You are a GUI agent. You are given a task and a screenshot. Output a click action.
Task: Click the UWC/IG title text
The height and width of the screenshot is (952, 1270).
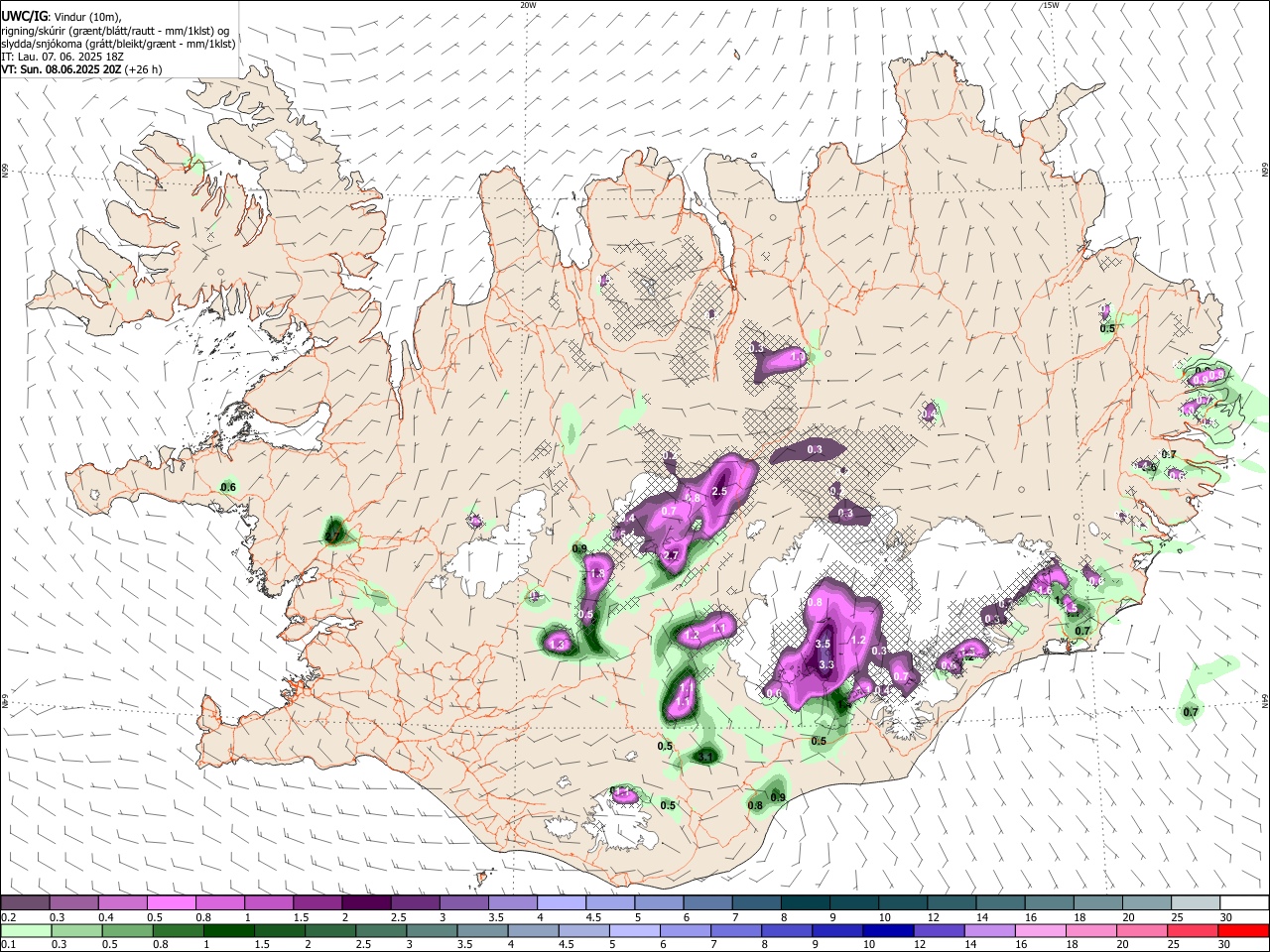(25, 16)
